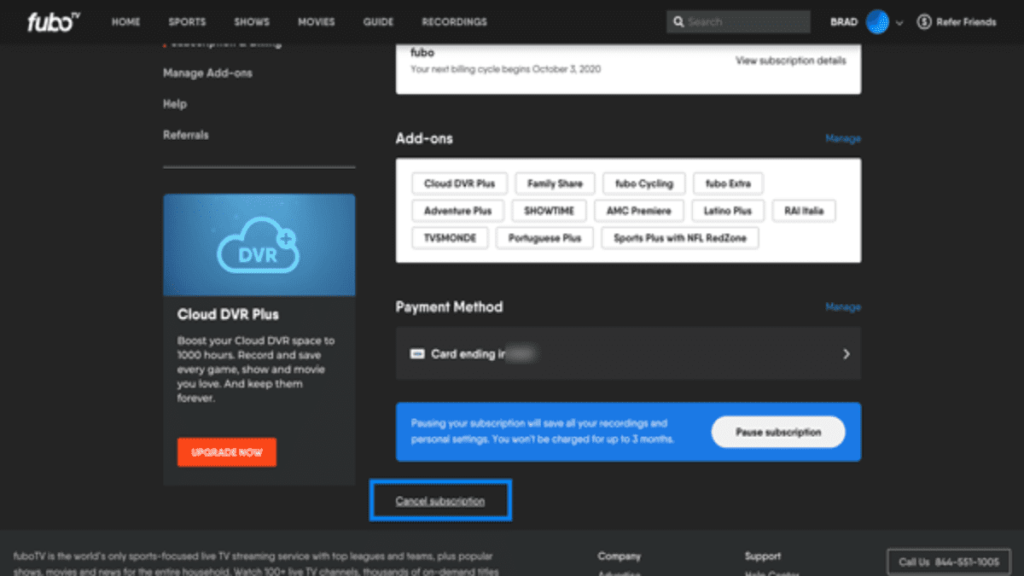This screenshot has height=576, width=1024.
Task: Click the search magnifier icon
Action: (678, 21)
